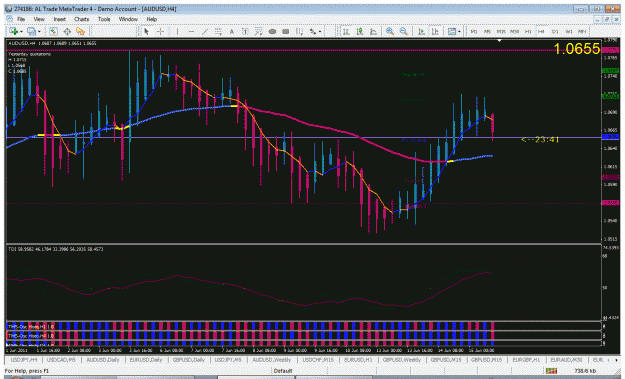Toggle the Auto Scroll button
Viewport: 625px width, 379px height.
(x=421, y=31)
